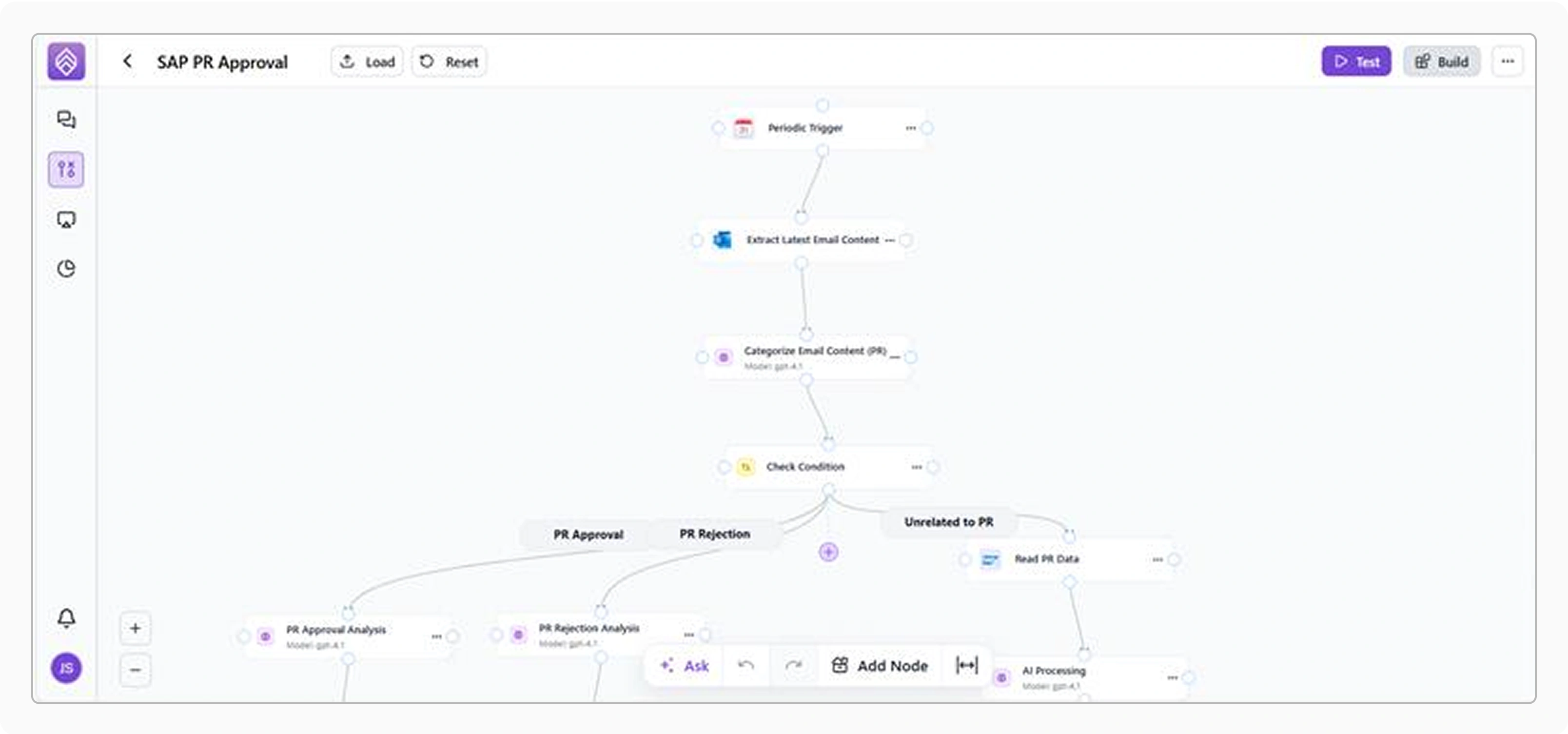Click the plus button below Check Condition
This screenshot has width=1568, height=734.
(x=827, y=553)
